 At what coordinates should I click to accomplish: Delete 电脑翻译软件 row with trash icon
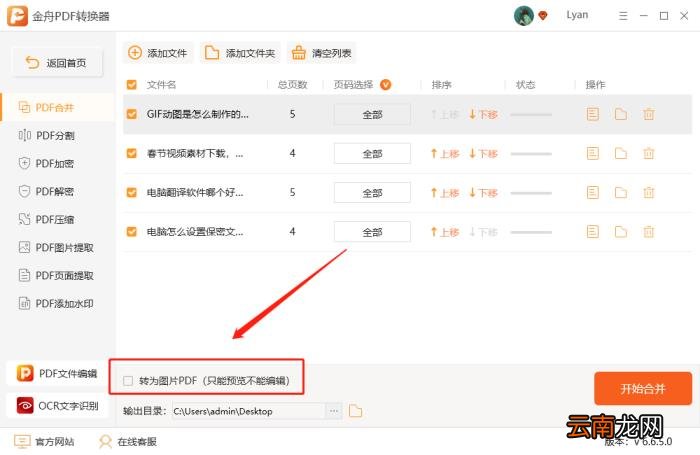tap(649, 192)
